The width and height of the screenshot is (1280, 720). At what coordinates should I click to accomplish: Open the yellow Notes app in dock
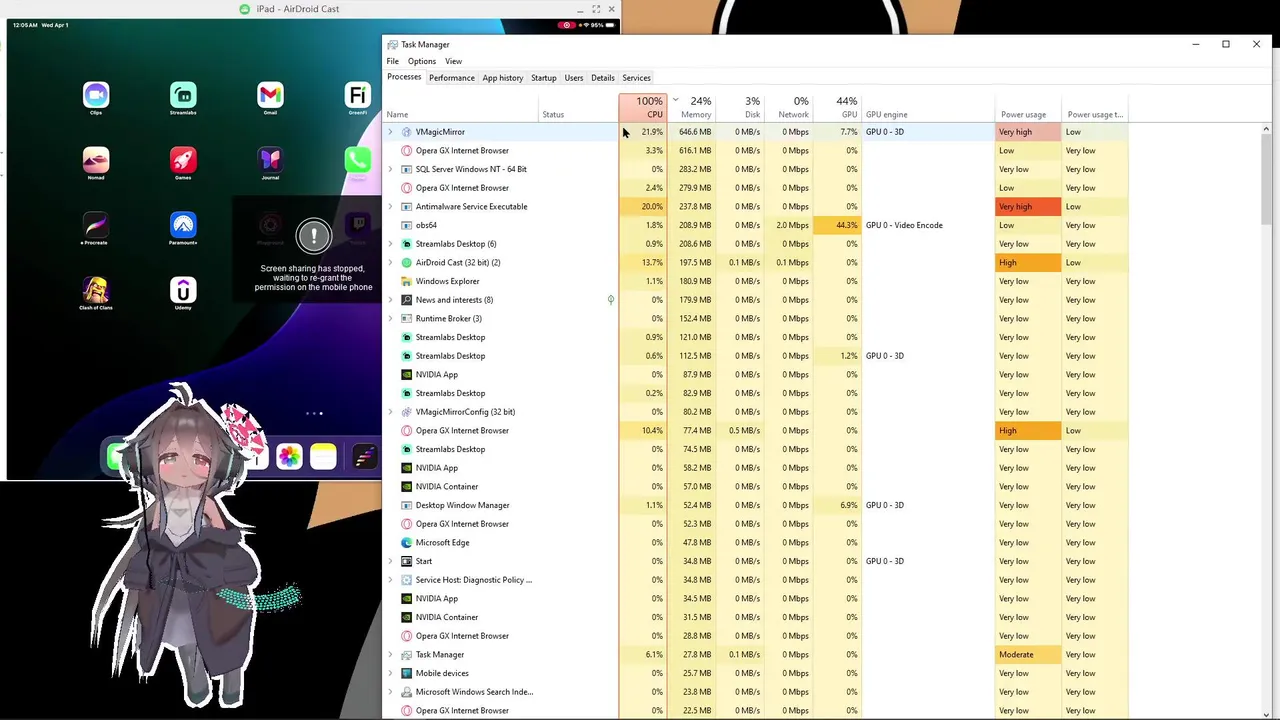(323, 457)
